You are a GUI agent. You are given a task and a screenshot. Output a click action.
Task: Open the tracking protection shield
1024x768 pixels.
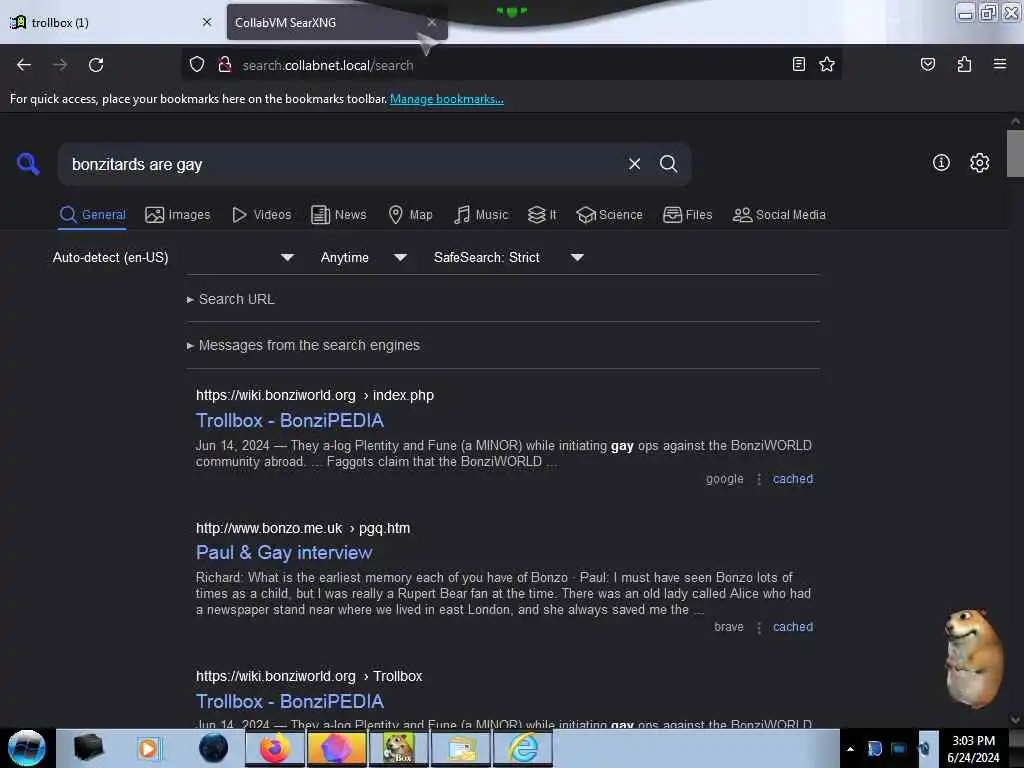pyautogui.click(x=197, y=64)
